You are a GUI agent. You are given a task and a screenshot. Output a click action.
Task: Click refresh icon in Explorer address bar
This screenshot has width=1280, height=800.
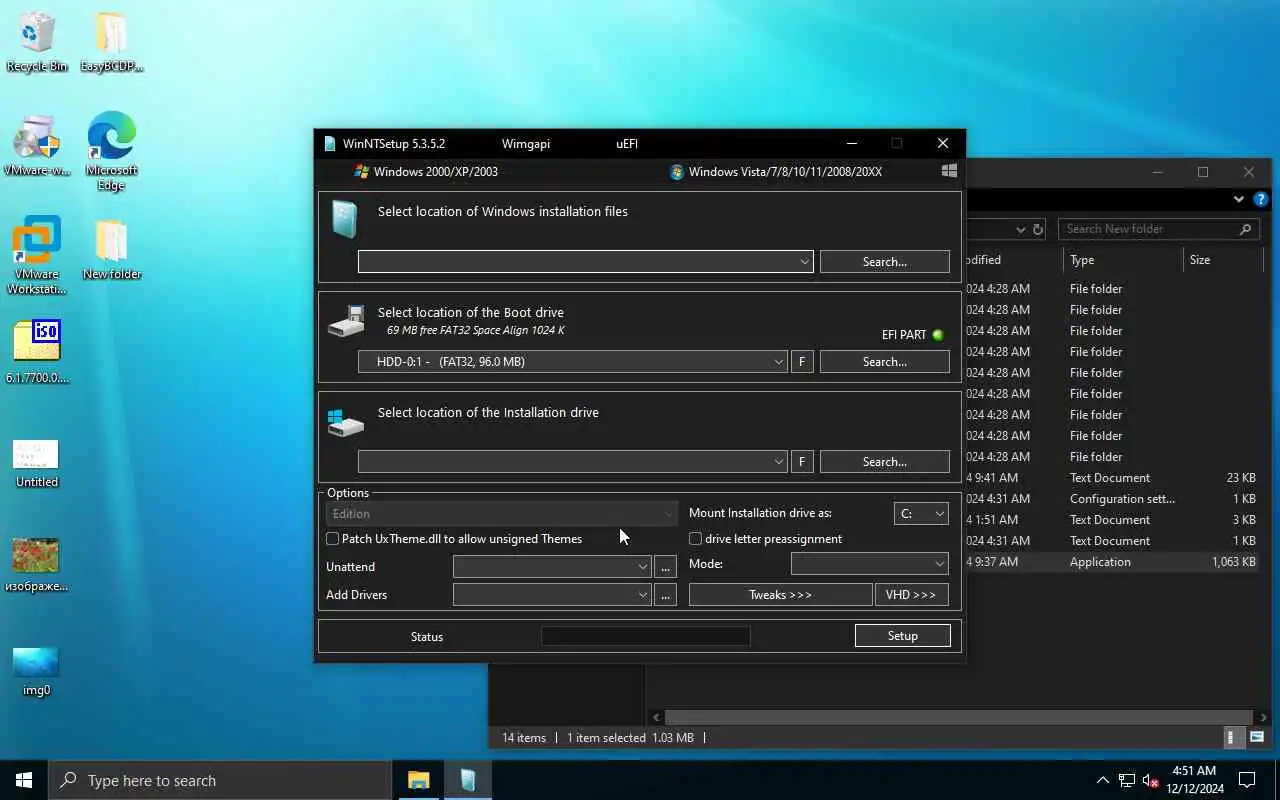pyautogui.click(x=1038, y=229)
